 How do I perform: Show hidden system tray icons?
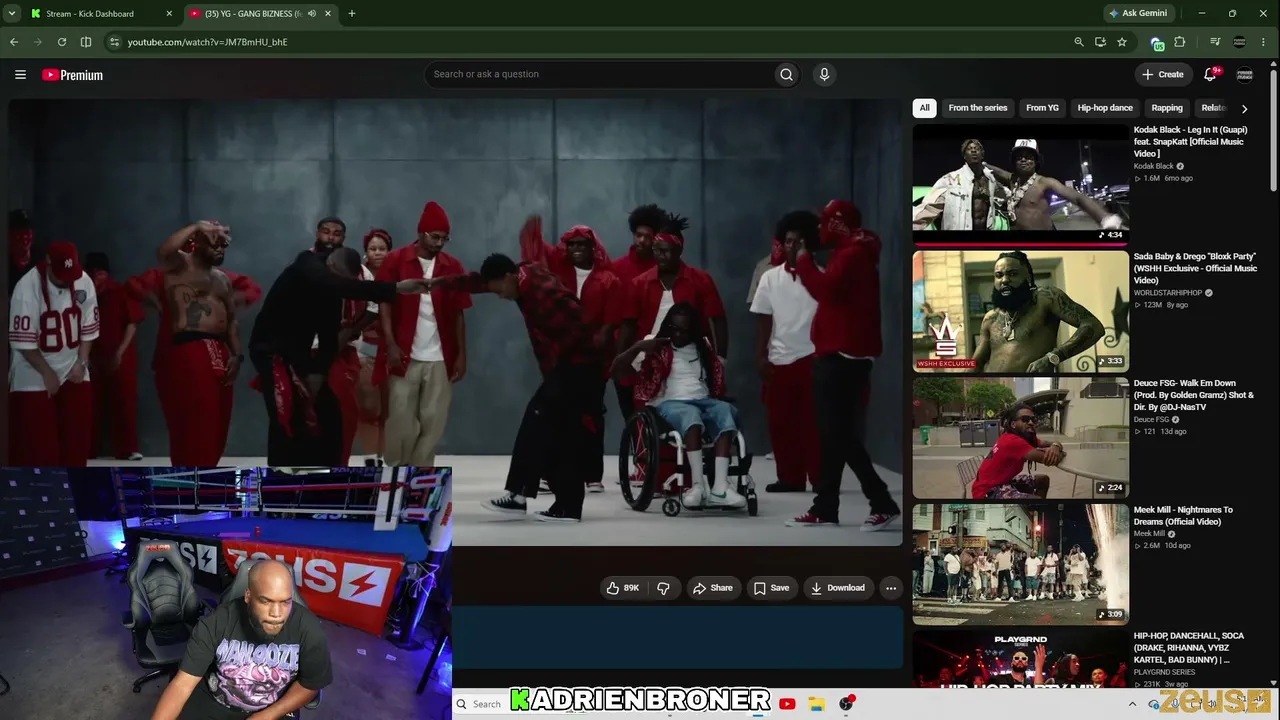1131,704
